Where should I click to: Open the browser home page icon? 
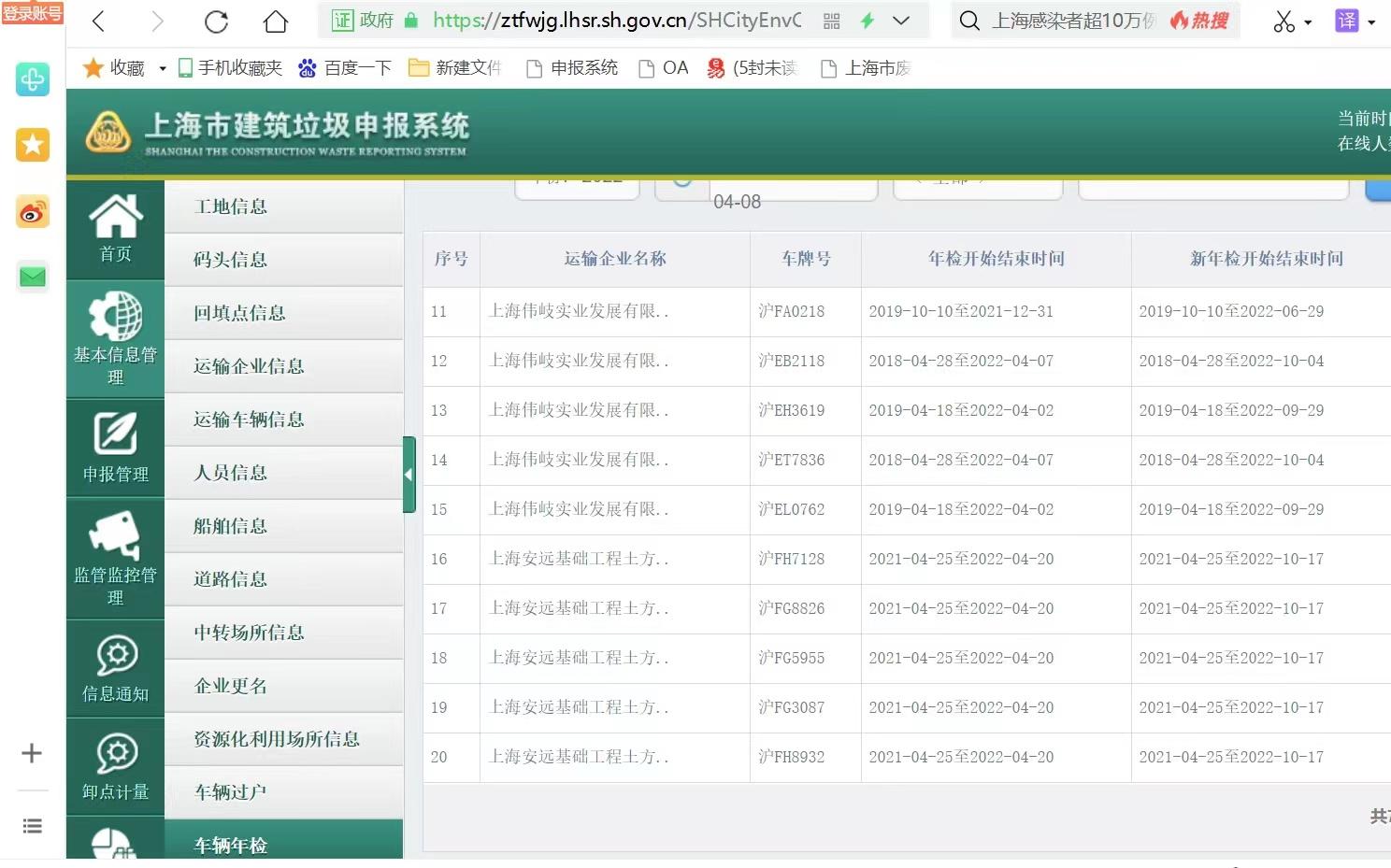point(276,21)
